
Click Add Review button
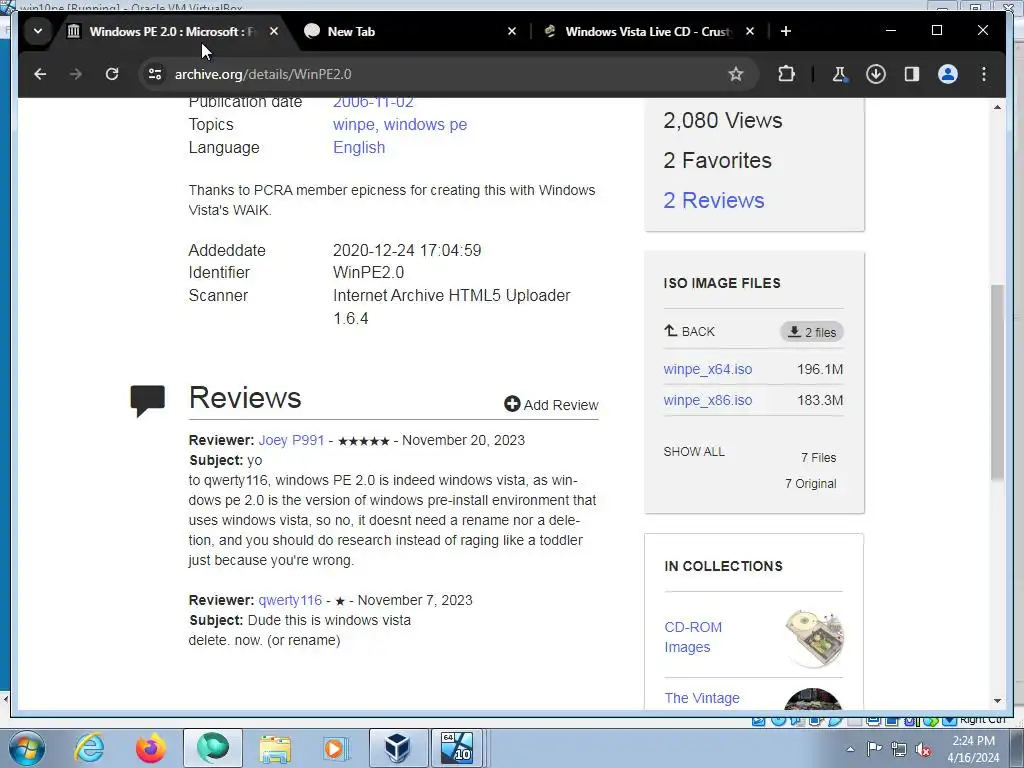click(551, 405)
